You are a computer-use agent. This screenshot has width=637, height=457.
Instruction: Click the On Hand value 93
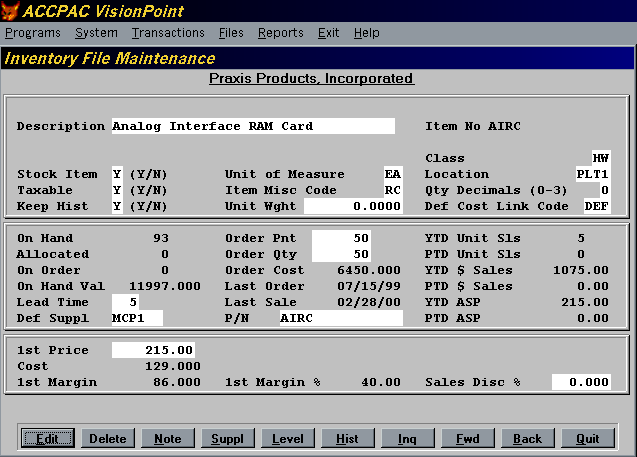tap(161, 238)
